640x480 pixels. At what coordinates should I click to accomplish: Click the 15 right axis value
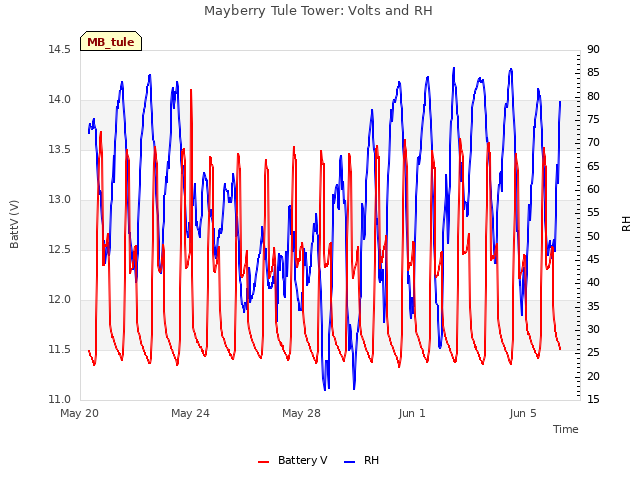pos(593,399)
